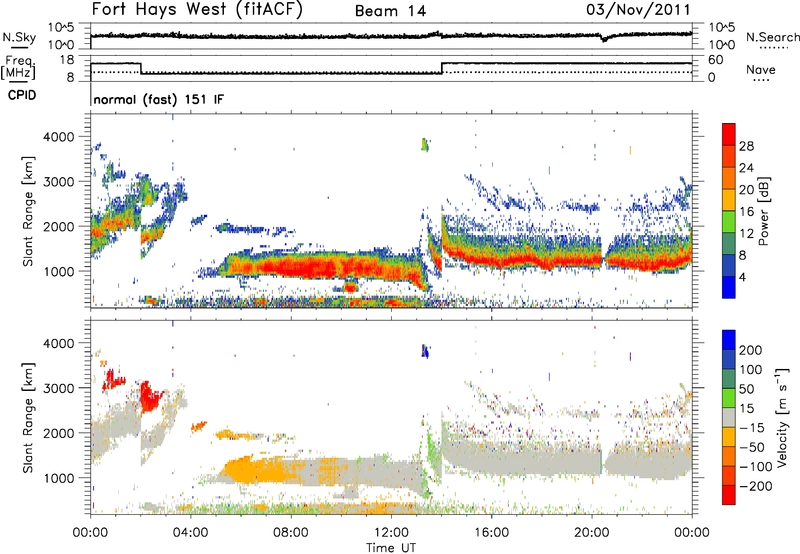Image resolution: width=800 pixels, height=554 pixels.
Task: Click the date "03/Nov/2011"
Action: [x=638, y=10]
